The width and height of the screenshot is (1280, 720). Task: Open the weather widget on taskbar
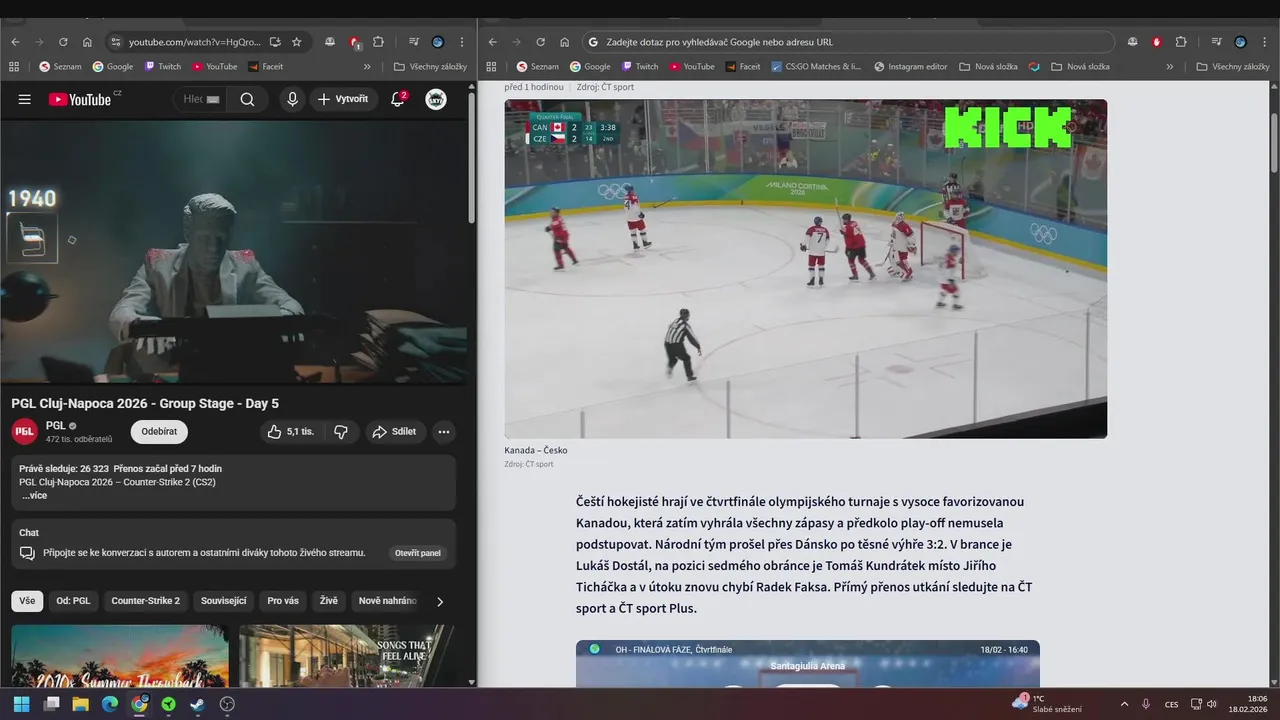click(x=1046, y=704)
